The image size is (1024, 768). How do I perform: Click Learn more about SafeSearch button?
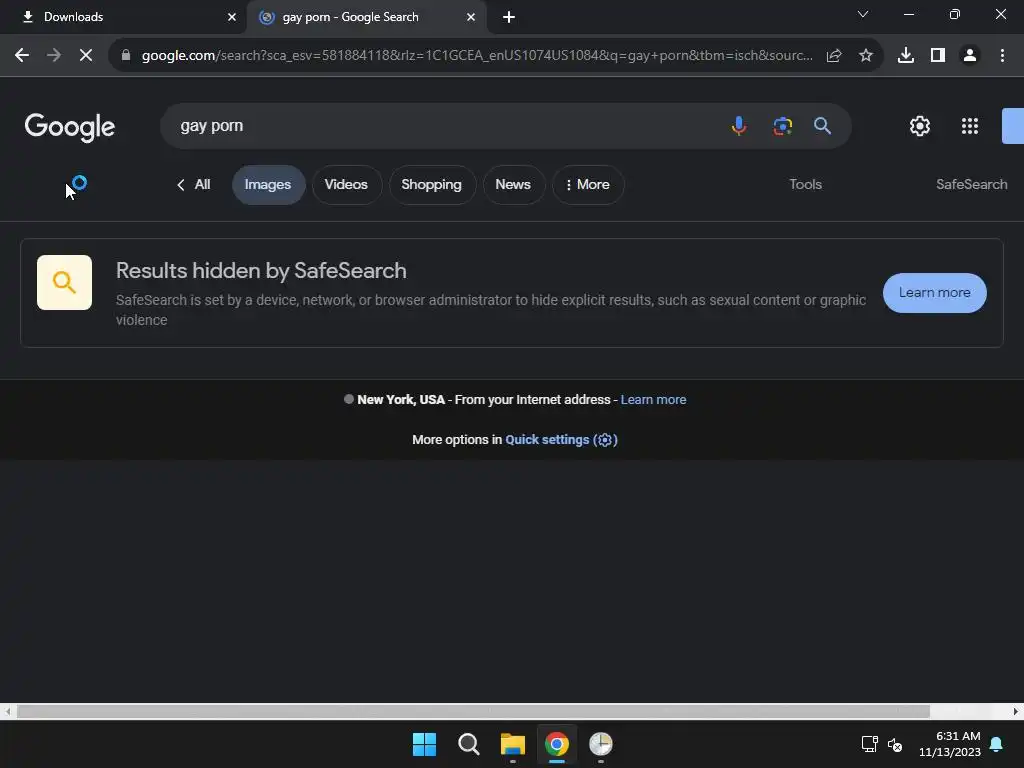point(935,293)
